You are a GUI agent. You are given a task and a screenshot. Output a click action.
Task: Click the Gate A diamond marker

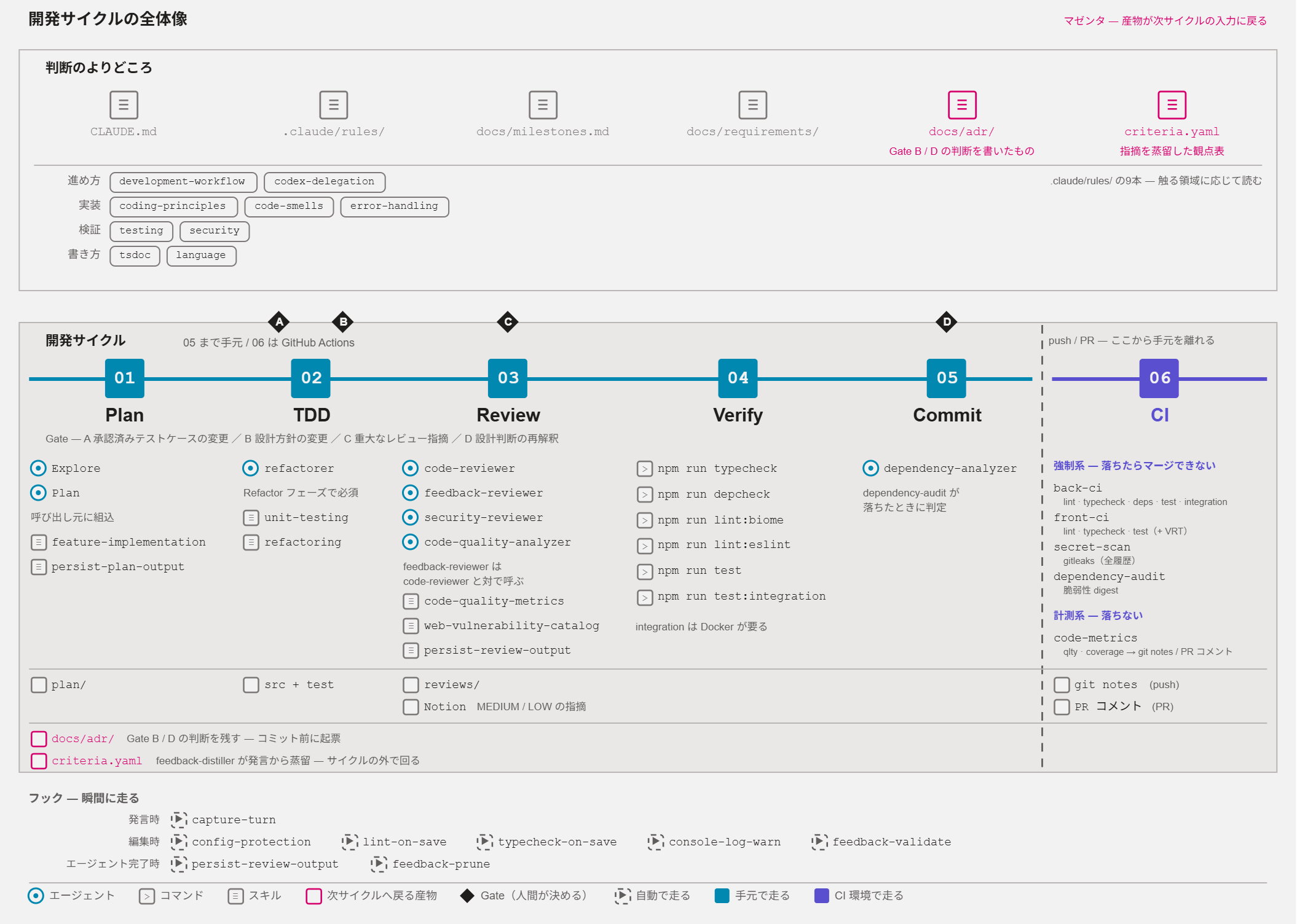[x=279, y=322]
